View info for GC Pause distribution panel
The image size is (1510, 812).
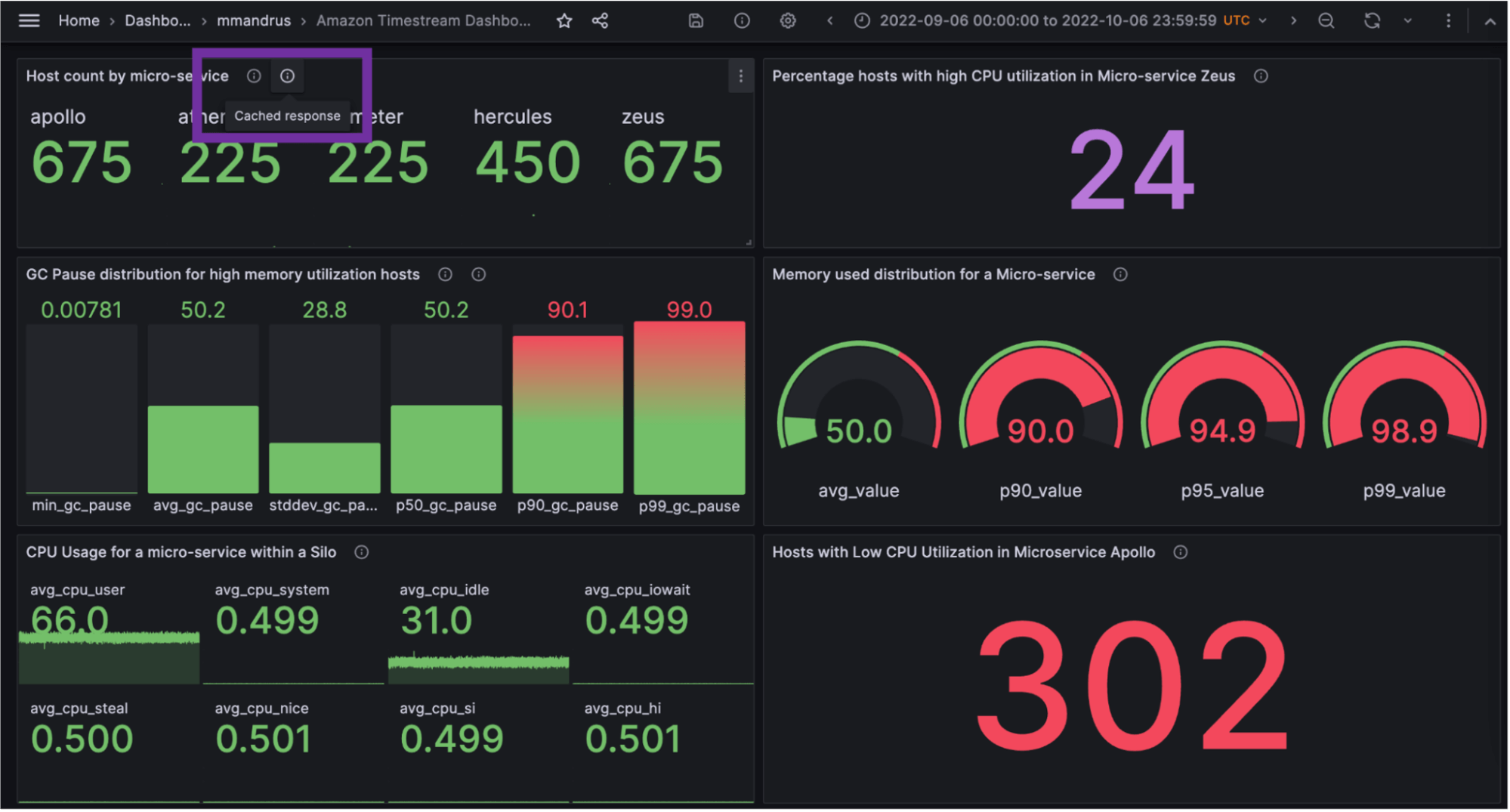(x=445, y=274)
